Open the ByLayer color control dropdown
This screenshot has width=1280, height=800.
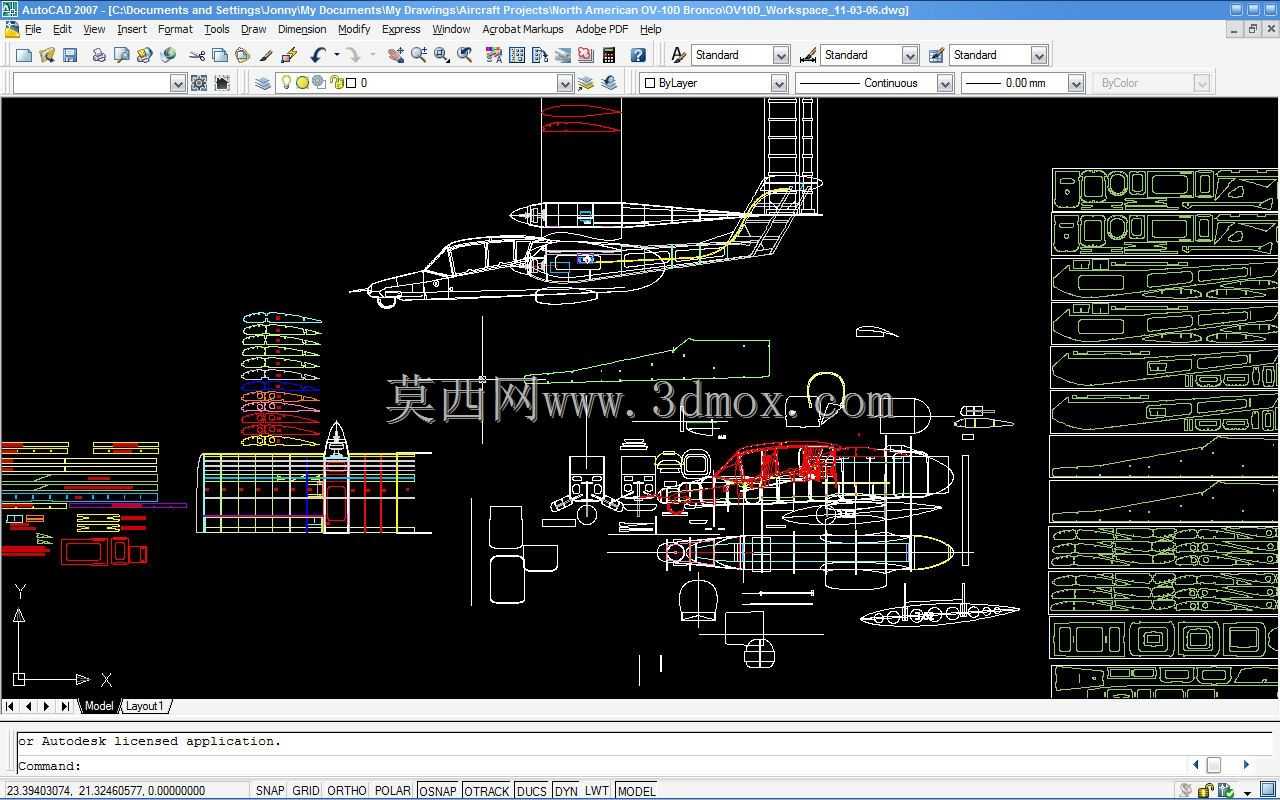click(x=779, y=83)
